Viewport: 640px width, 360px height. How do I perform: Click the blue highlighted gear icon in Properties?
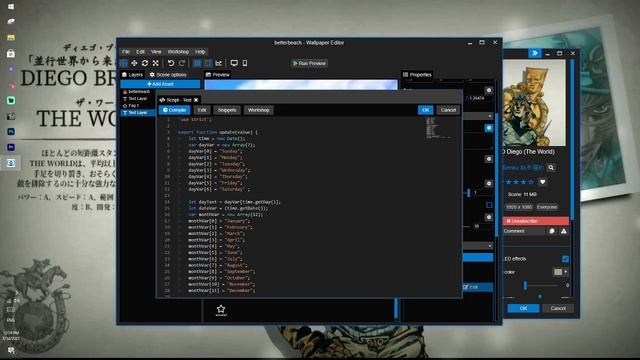(x=489, y=128)
